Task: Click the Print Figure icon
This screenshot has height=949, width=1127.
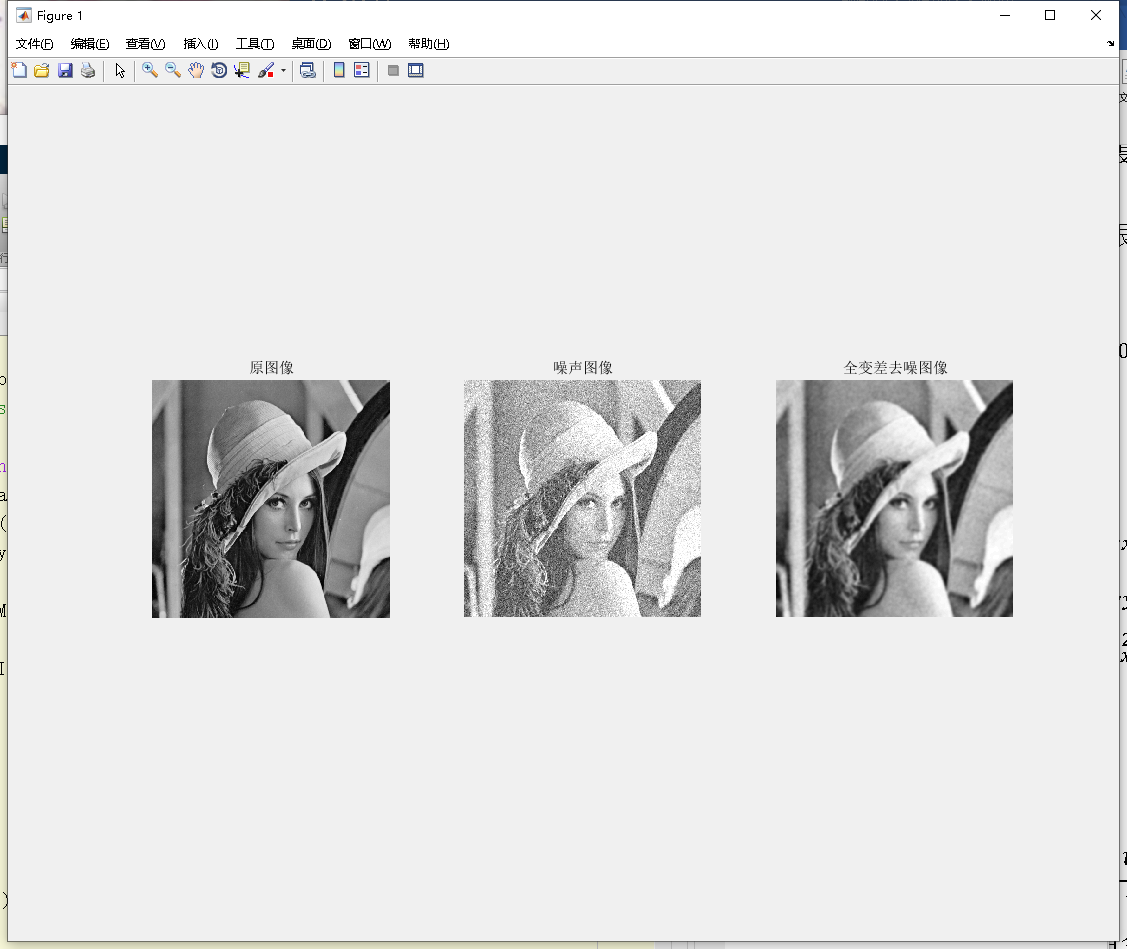Action: (x=88, y=70)
